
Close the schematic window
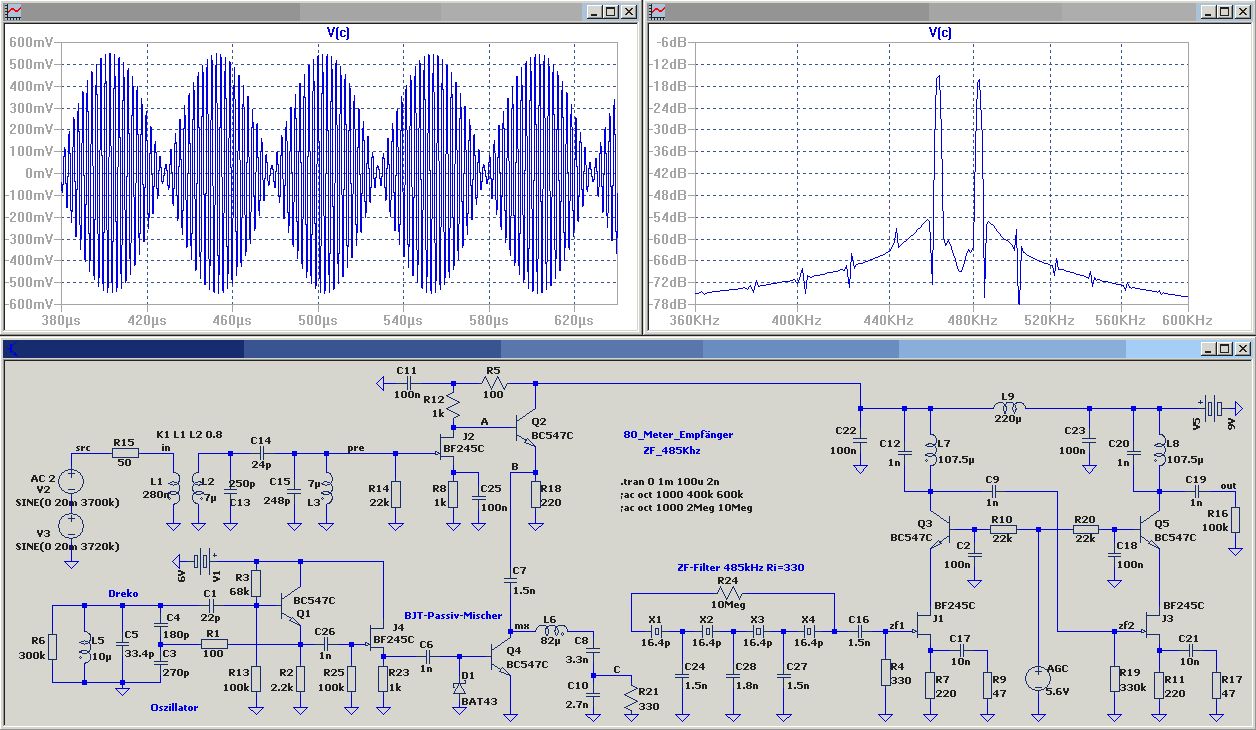(1243, 348)
